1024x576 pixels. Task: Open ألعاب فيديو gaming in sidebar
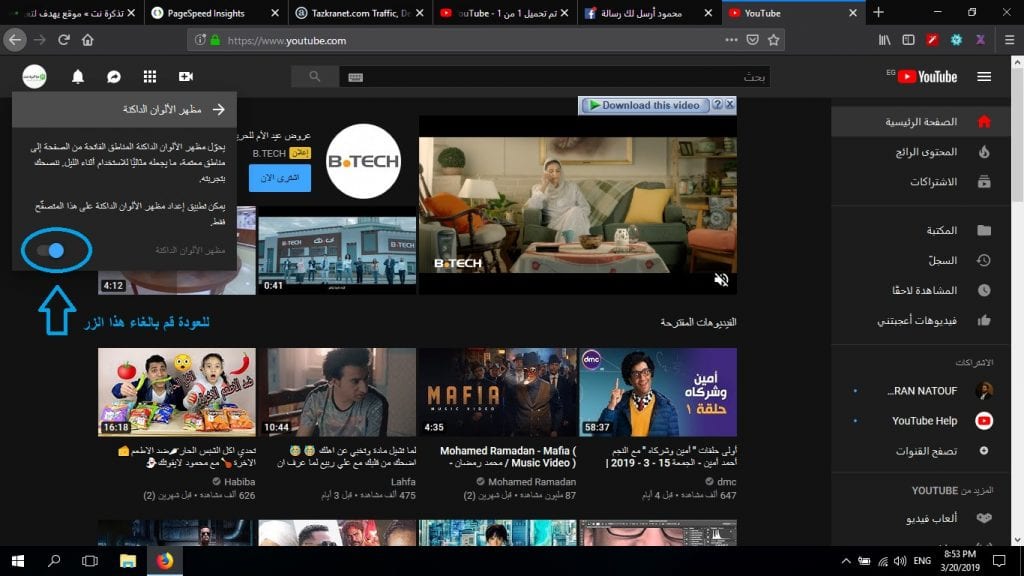tap(921, 519)
